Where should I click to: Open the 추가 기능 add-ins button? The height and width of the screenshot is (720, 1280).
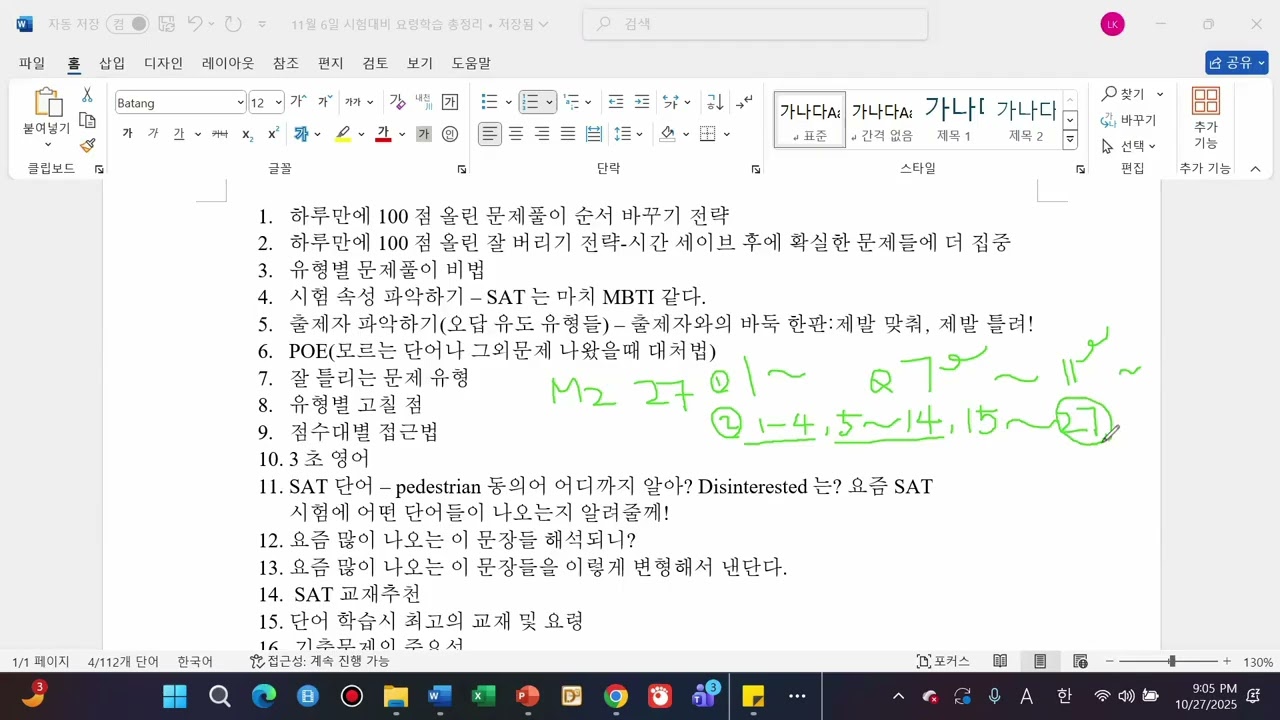(x=1205, y=118)
